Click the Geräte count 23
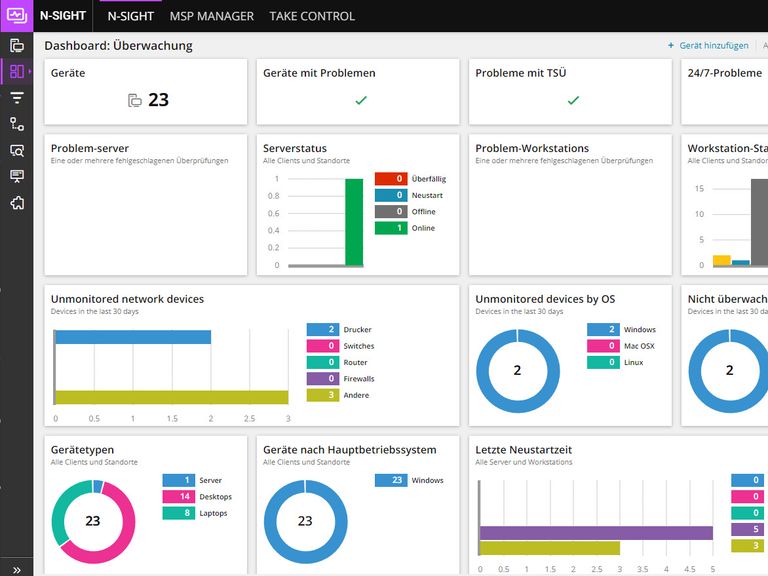 [x=158, y=100]
